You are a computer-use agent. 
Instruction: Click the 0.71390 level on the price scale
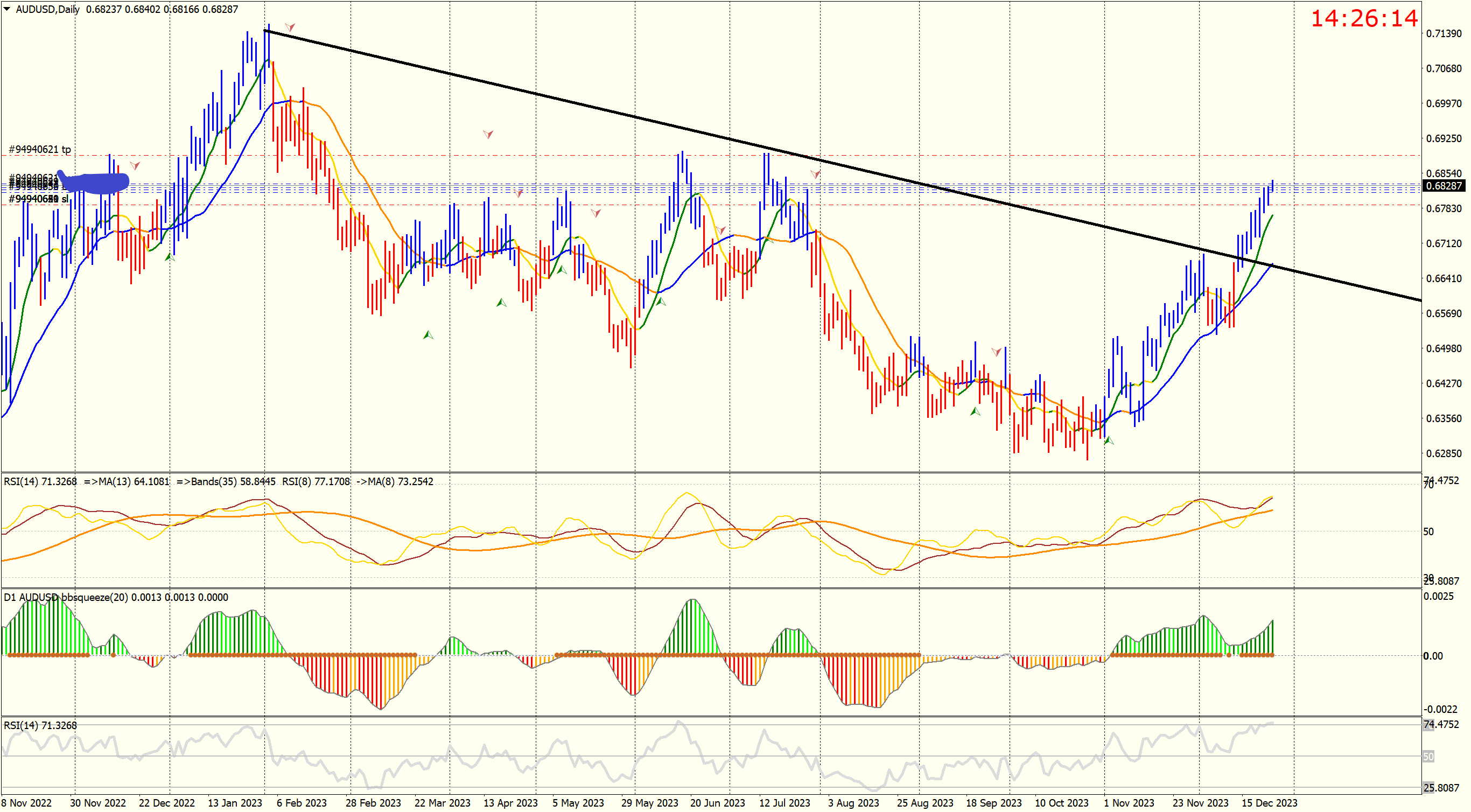point(1444,34)
